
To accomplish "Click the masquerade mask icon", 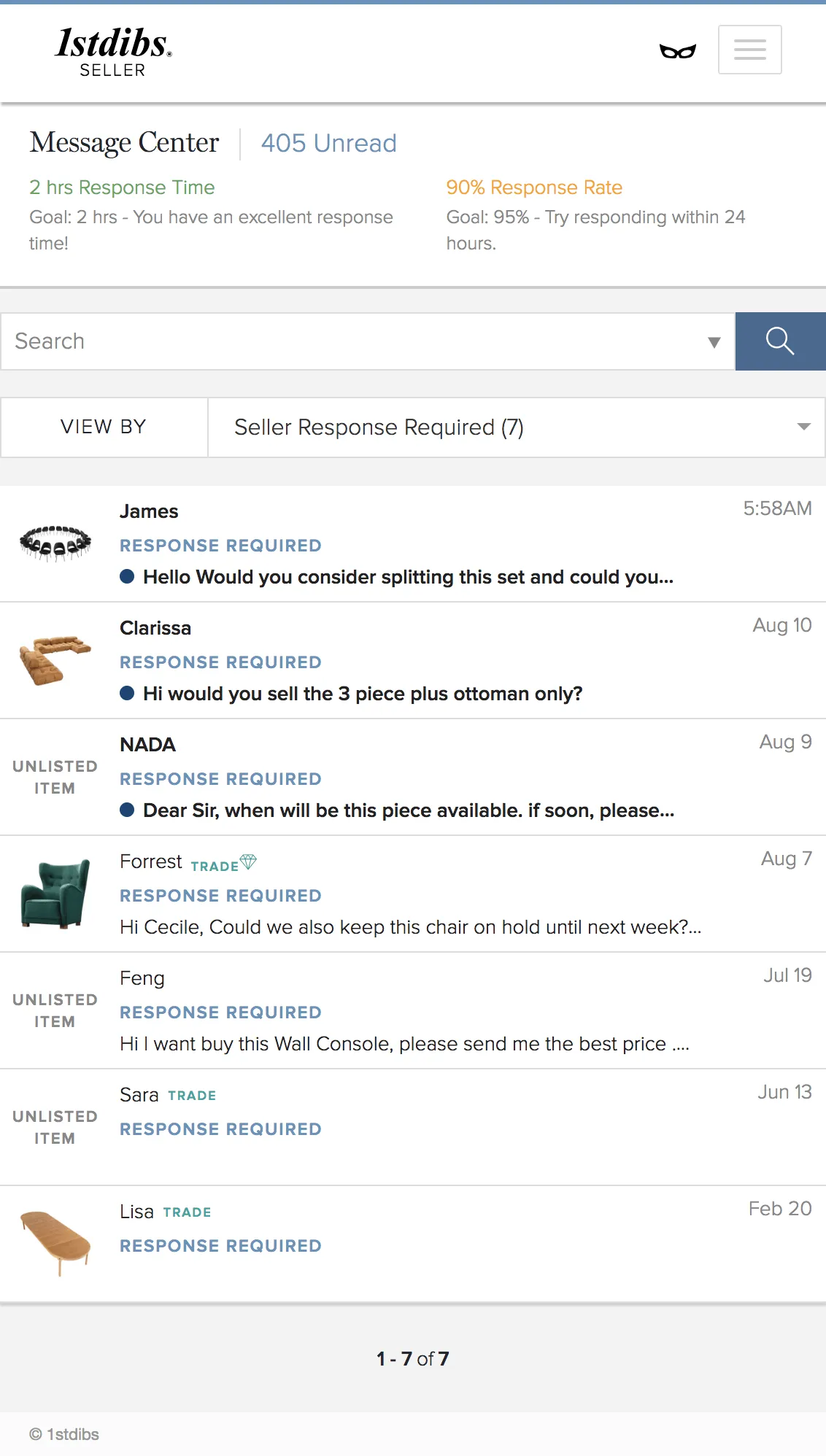I will click(678, 51).
